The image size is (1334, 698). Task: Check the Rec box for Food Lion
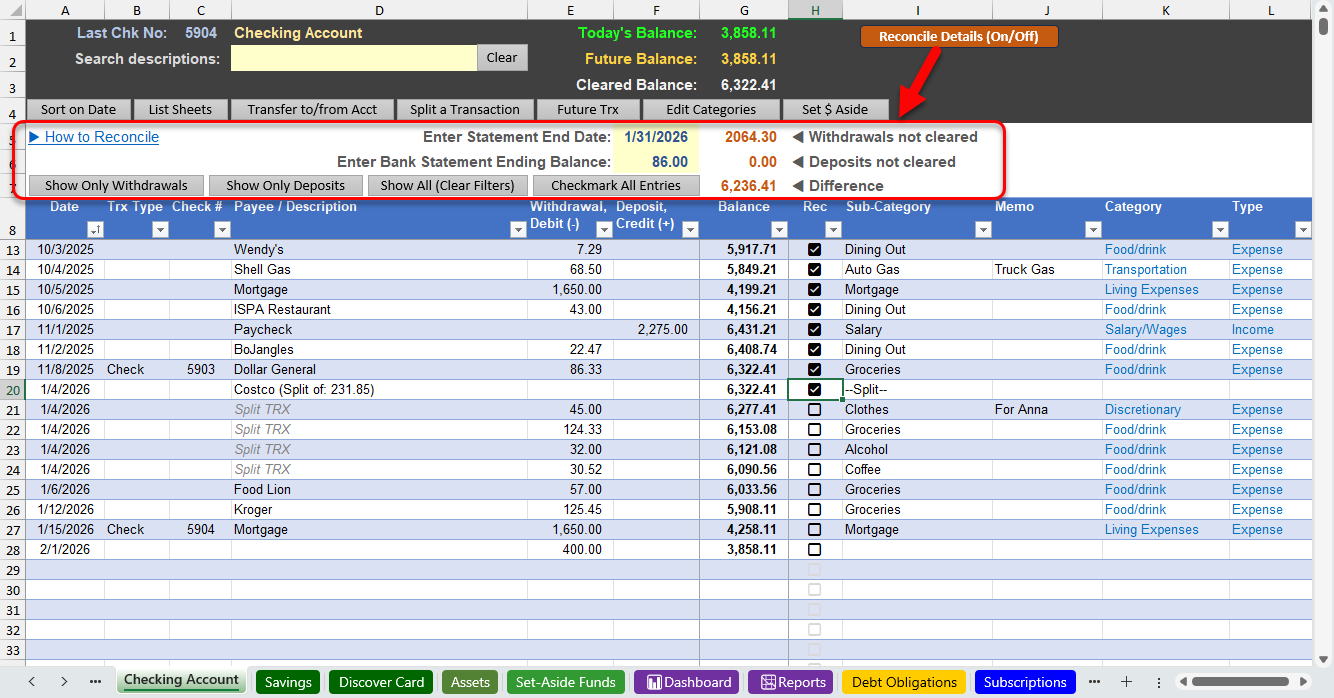813,489
